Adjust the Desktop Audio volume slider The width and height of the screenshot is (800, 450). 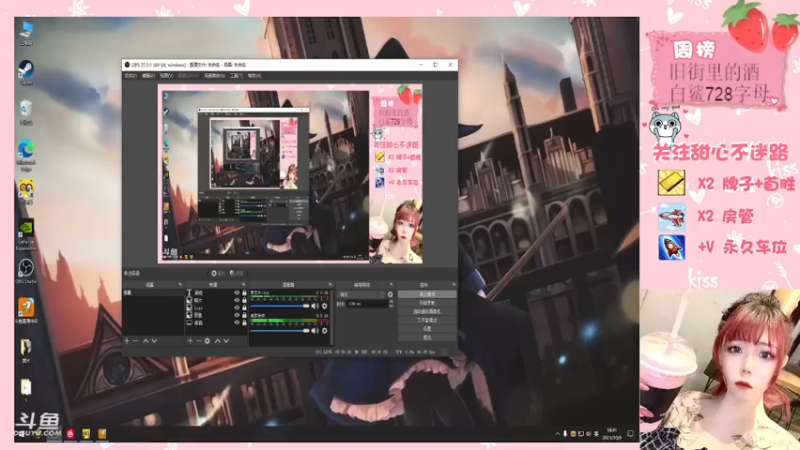[280, 331]
